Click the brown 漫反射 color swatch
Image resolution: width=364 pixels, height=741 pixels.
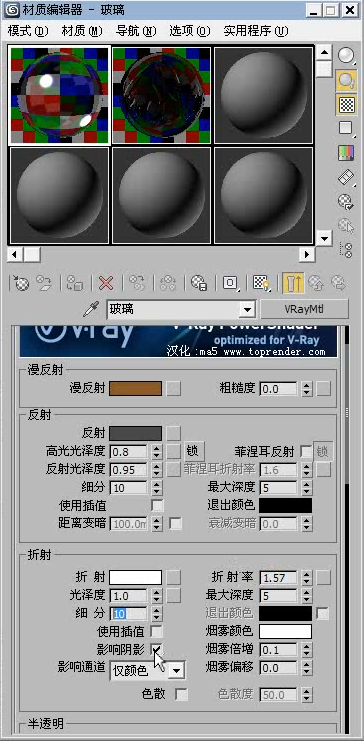coord(136,389)
